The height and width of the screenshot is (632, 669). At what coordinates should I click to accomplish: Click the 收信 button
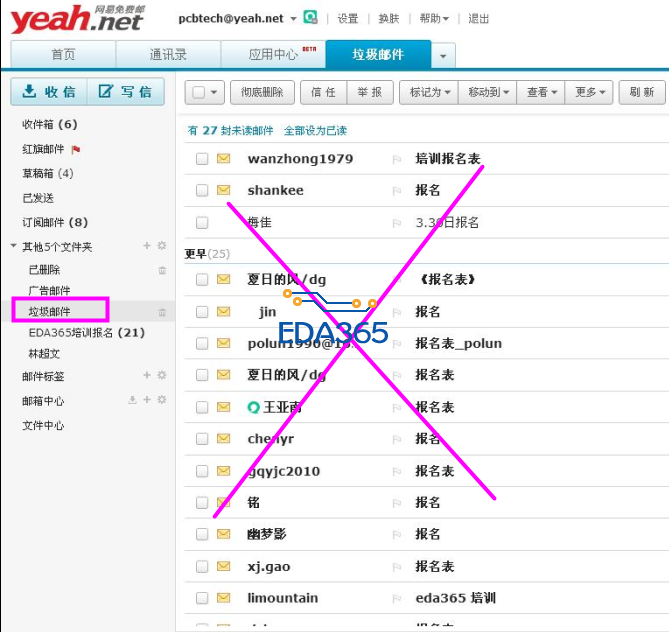pyautogui.click(x=49, y=91)
